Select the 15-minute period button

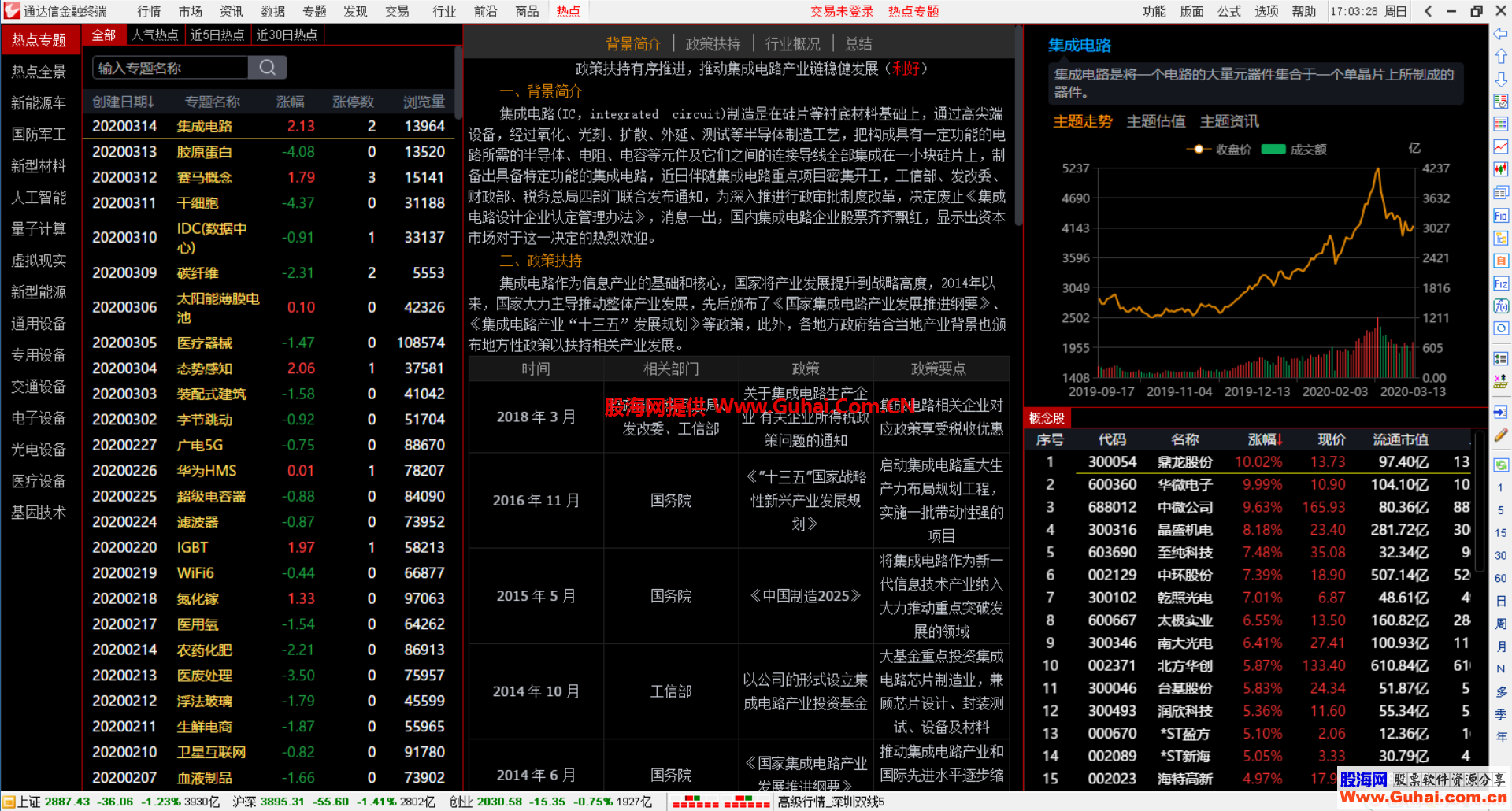tap(1501, 533)
